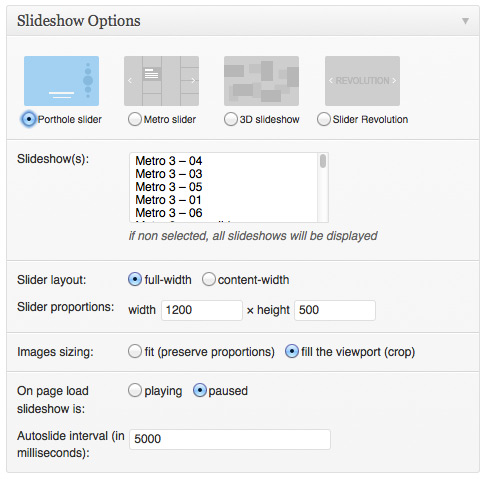Select the 3D slideshow radio button
The width and height of the screenshot is (486, 479).
point(231,119)
